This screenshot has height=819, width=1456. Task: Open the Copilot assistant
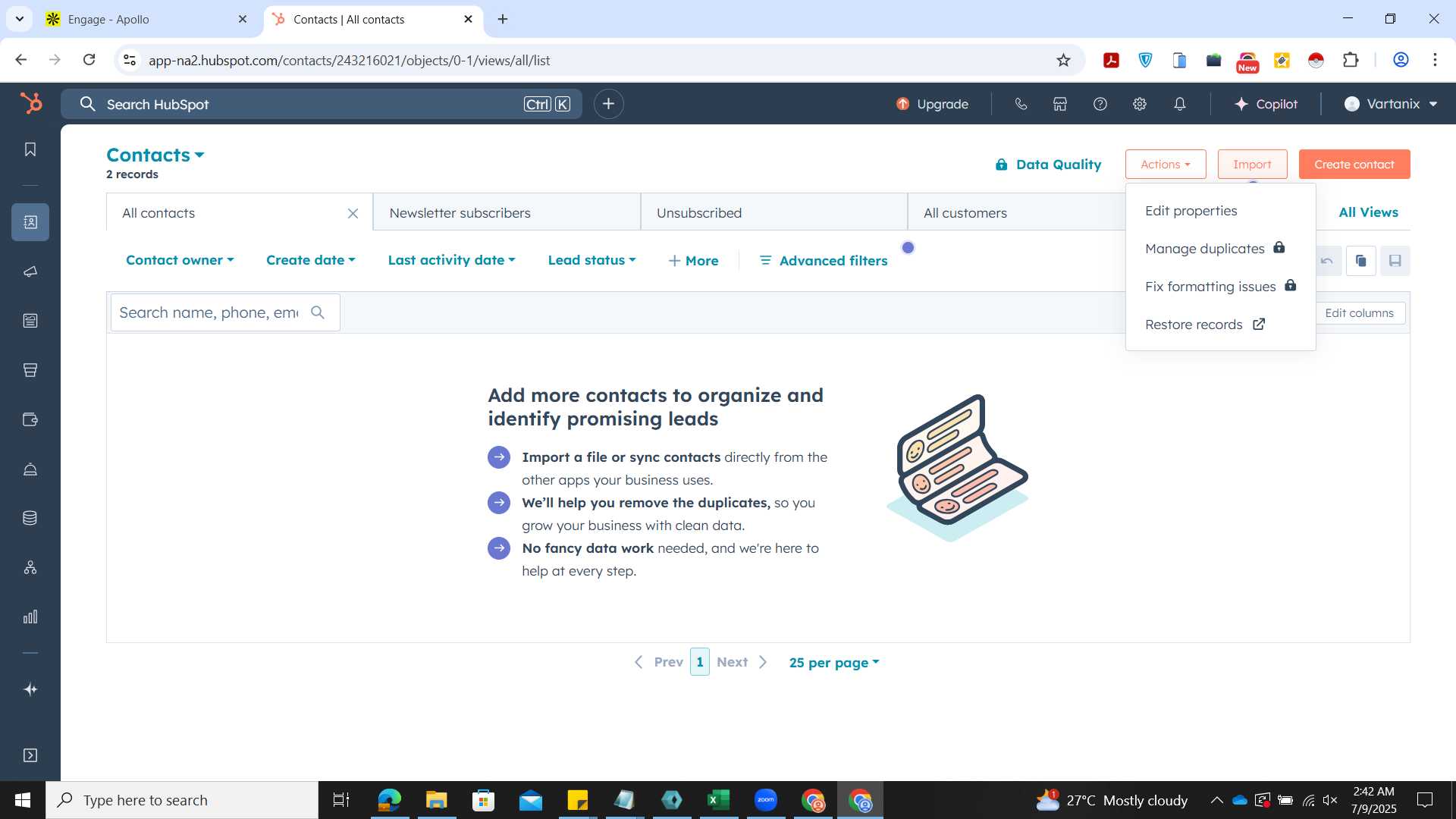1266,104
